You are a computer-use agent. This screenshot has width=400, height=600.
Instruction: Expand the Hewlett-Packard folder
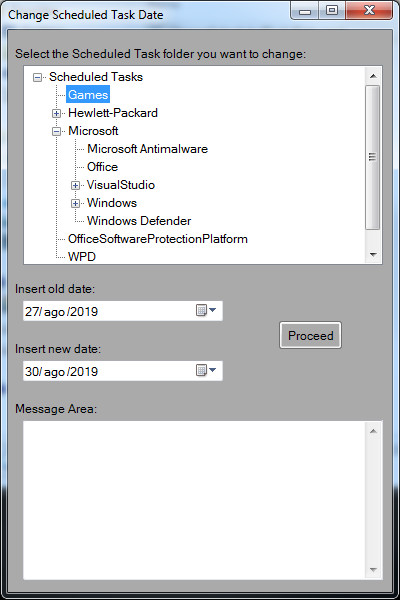point(56,113)
